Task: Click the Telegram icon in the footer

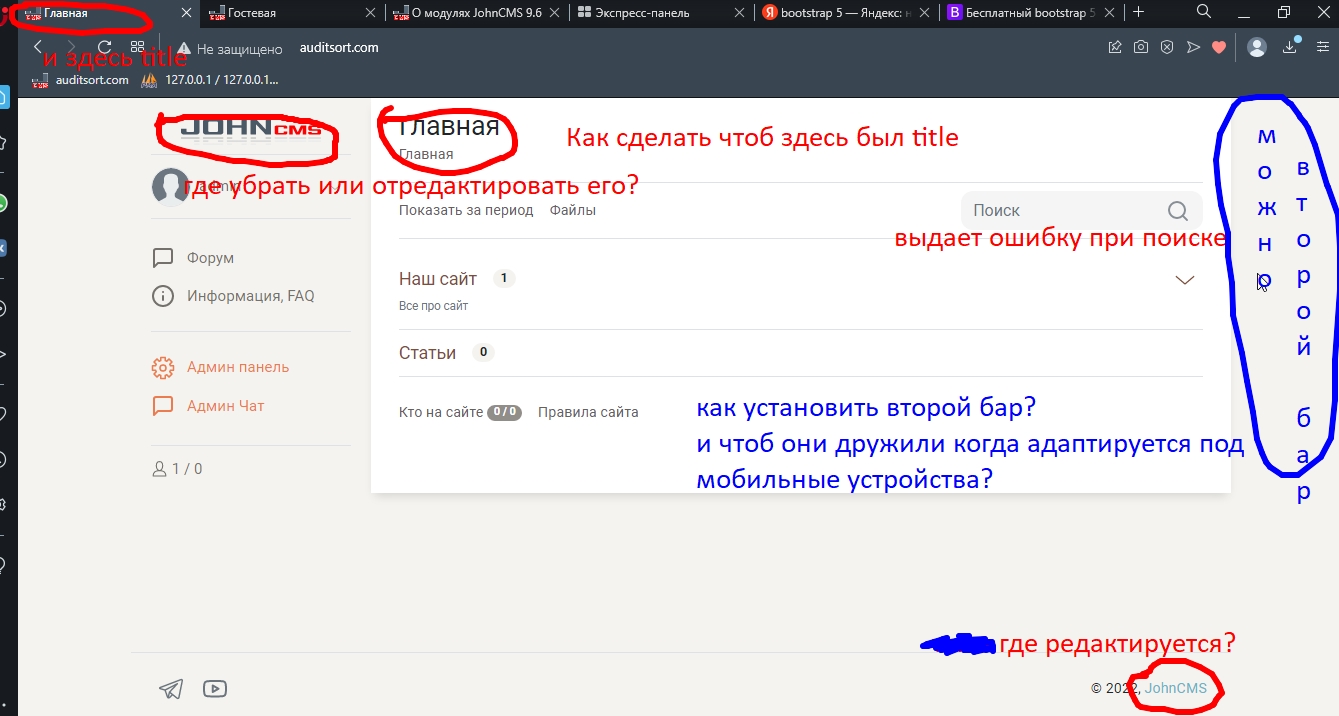Action: tap(171, 689)
